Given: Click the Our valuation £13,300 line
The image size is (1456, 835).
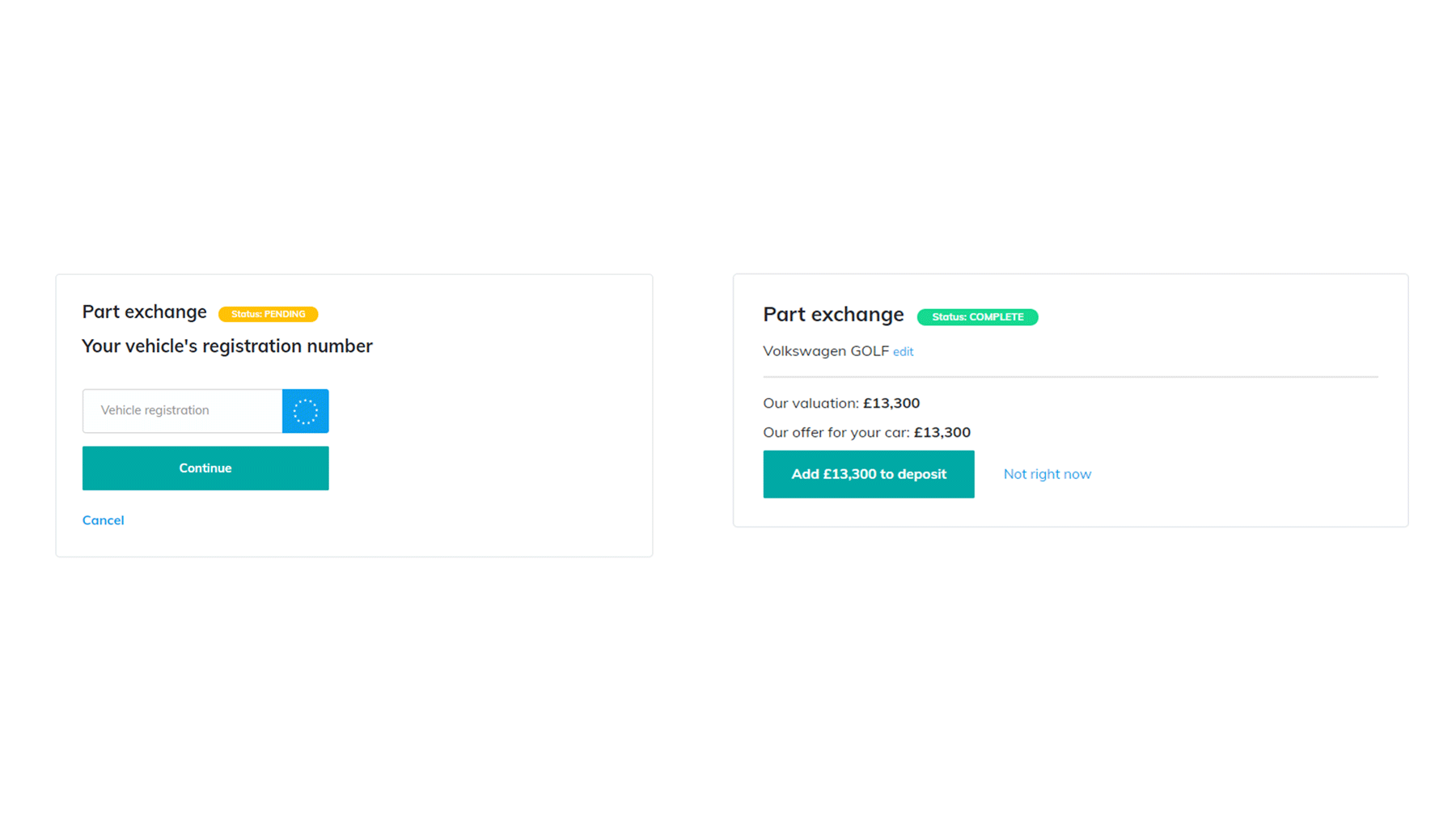Looking at the screenshot, I should click(x=841, y=403).
